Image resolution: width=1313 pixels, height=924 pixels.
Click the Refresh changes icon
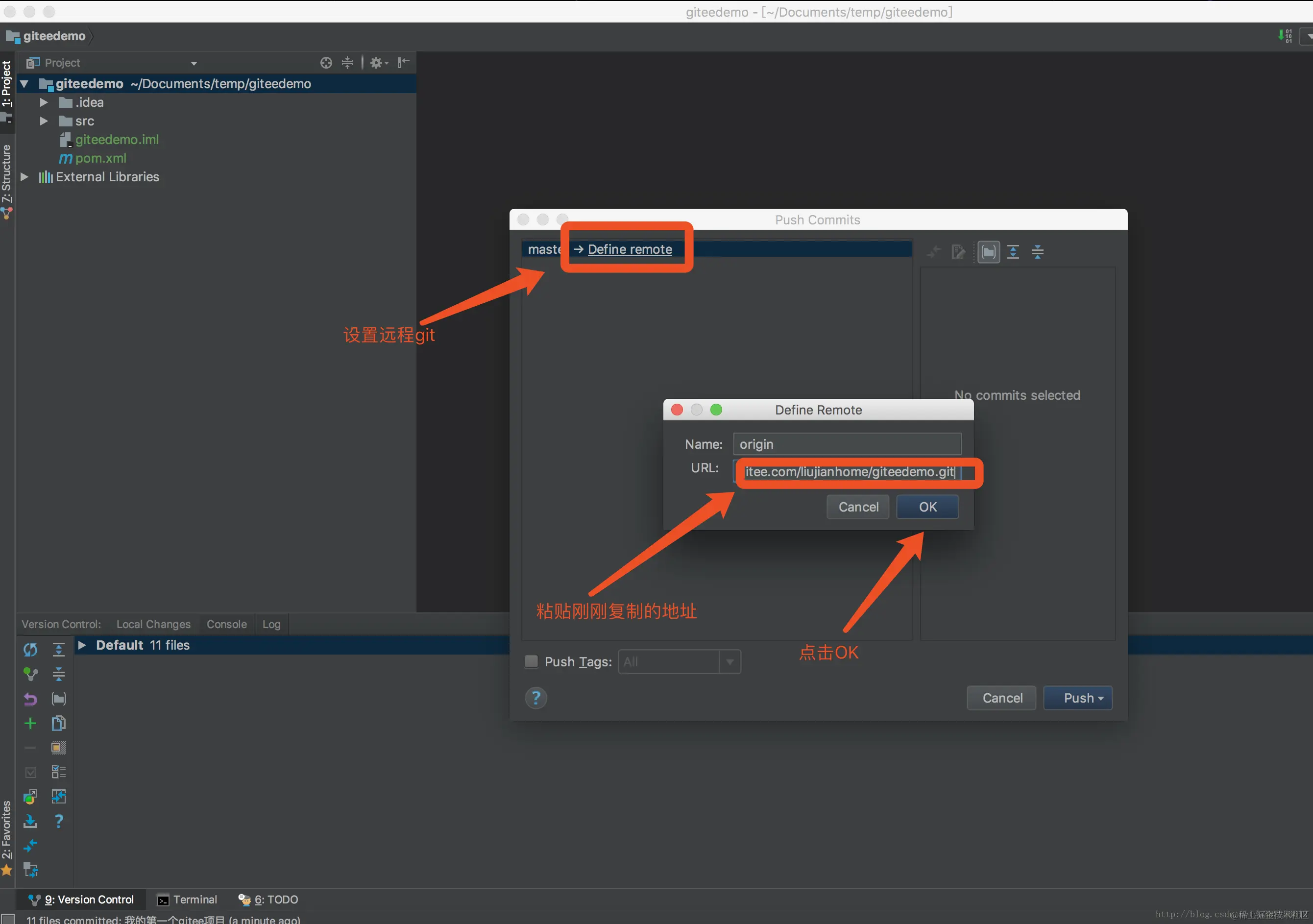click(30, 650)
